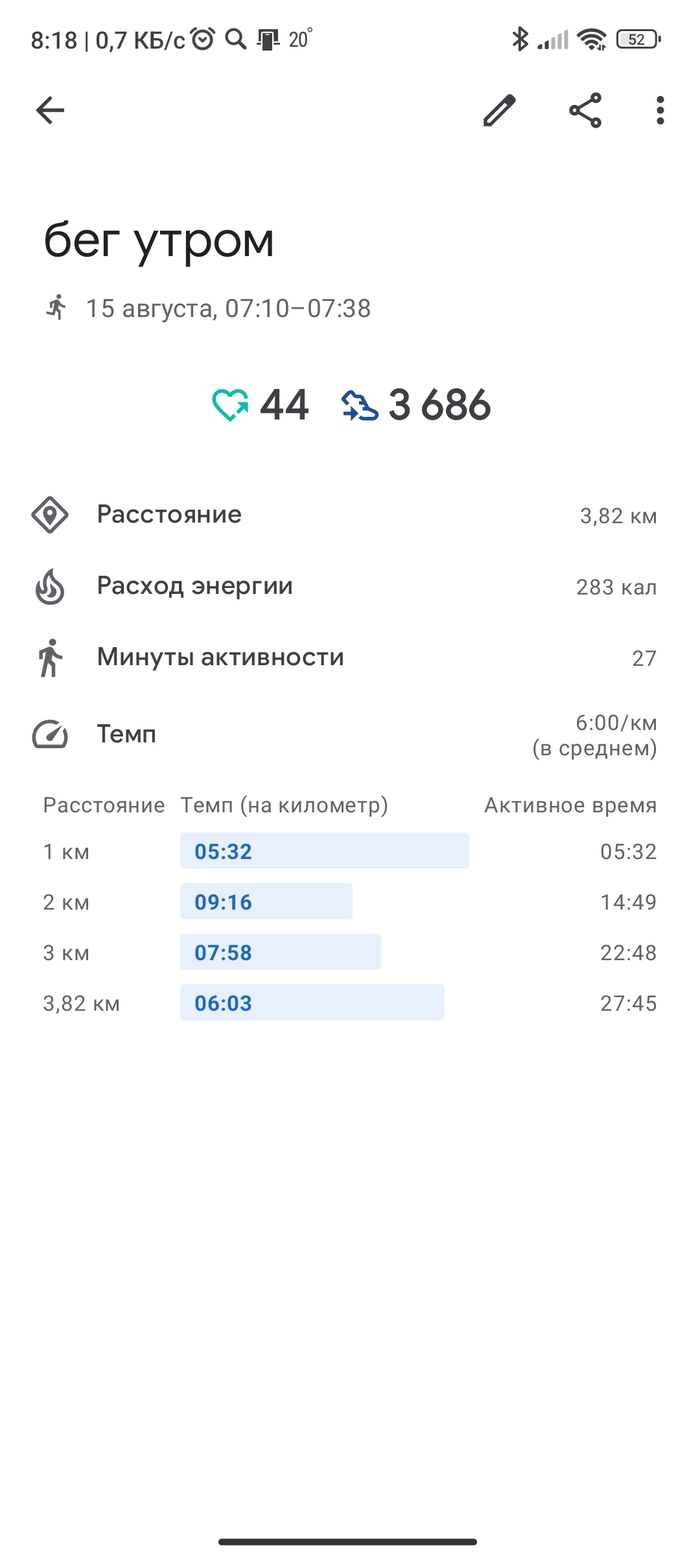Tap the back arrow icon
The image size is (700, 1556).
(x=50, y=110)
